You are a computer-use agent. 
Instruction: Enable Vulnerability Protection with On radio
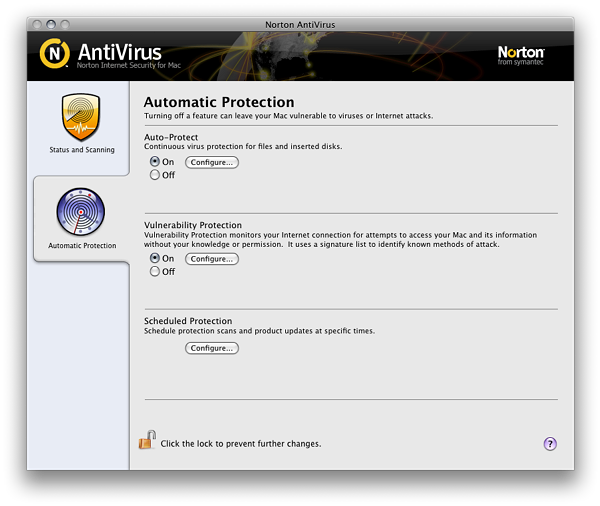[x=155, y=258]
